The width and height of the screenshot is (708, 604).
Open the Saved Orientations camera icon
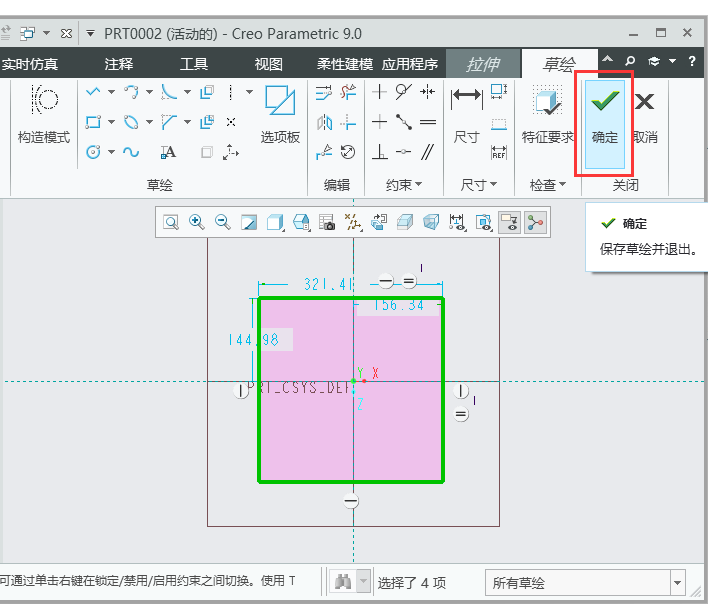(x=327, y=222)
